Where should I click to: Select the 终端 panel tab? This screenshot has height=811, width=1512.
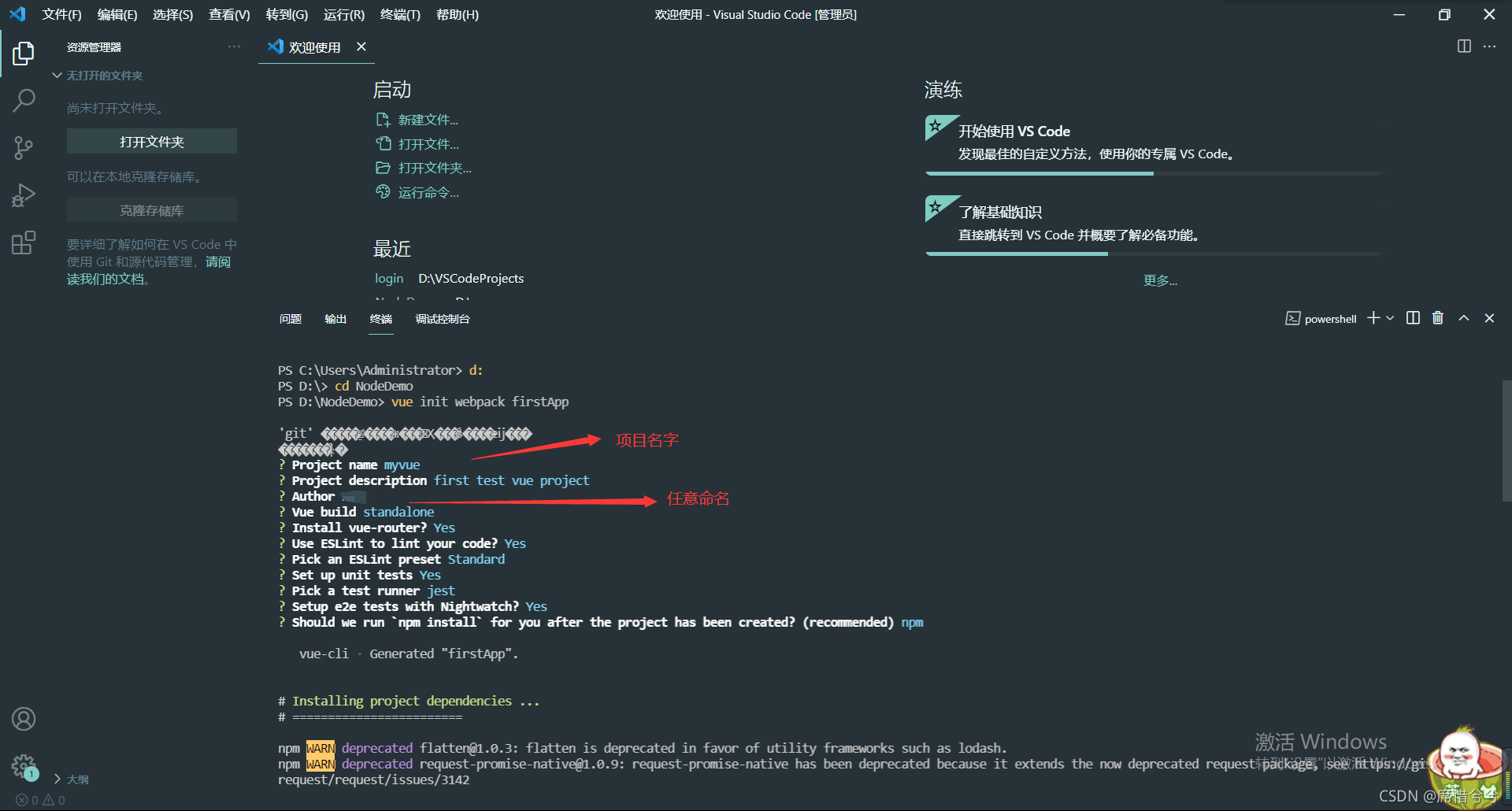(381, 319)
